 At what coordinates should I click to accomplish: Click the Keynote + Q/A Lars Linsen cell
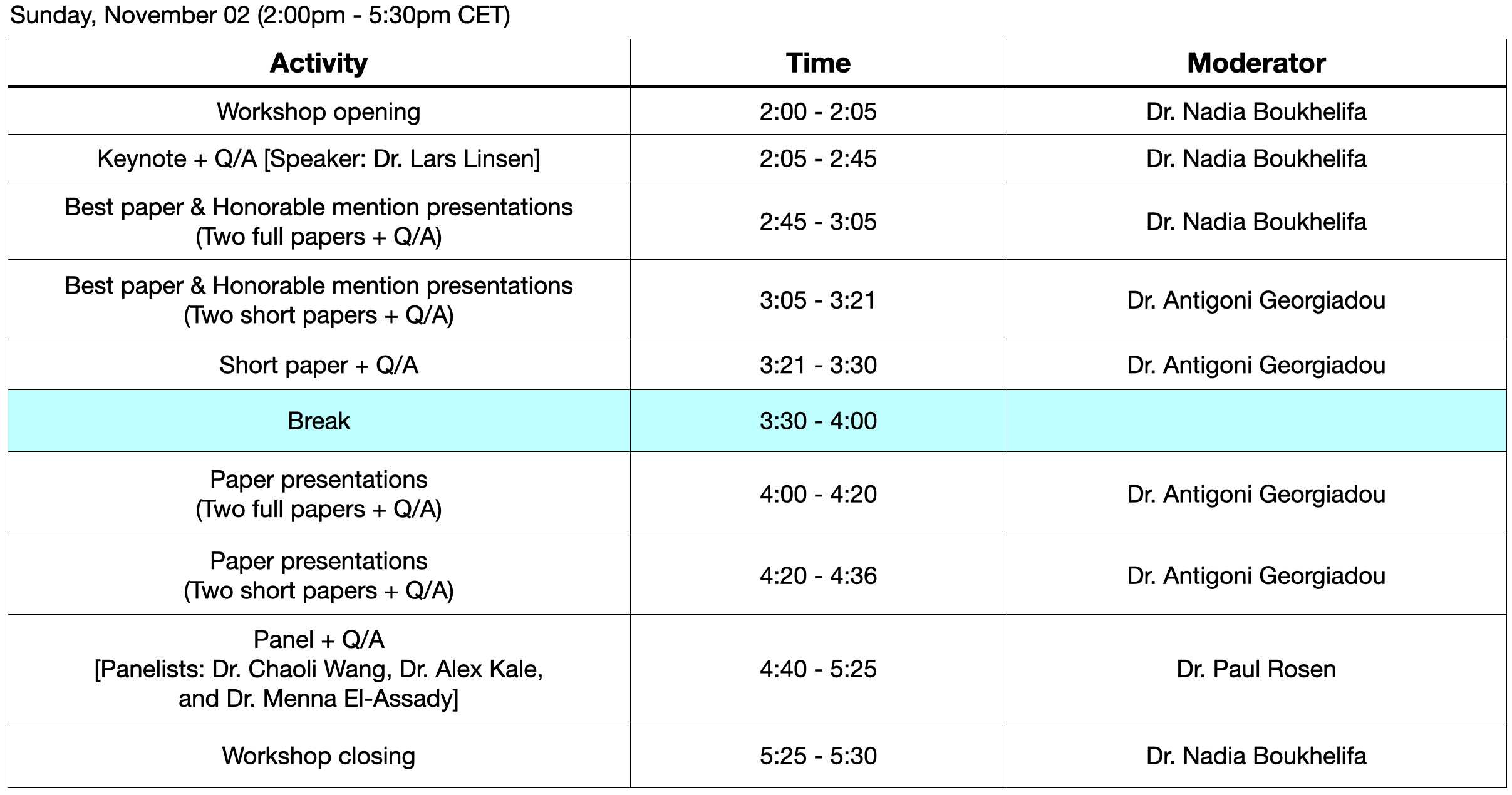[x=318, y=159]
